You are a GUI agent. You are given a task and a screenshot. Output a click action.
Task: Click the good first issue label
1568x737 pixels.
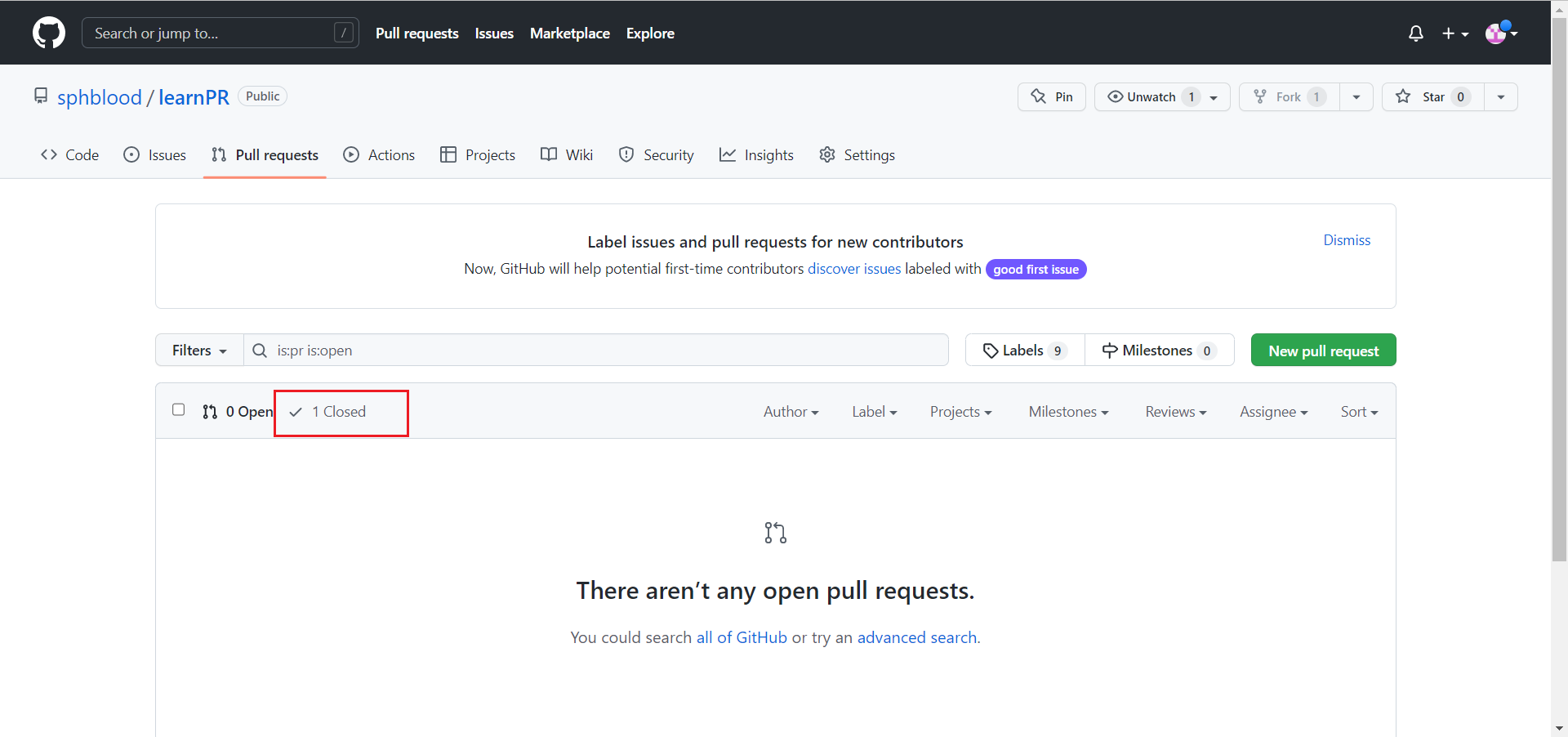pos(1036,270)
